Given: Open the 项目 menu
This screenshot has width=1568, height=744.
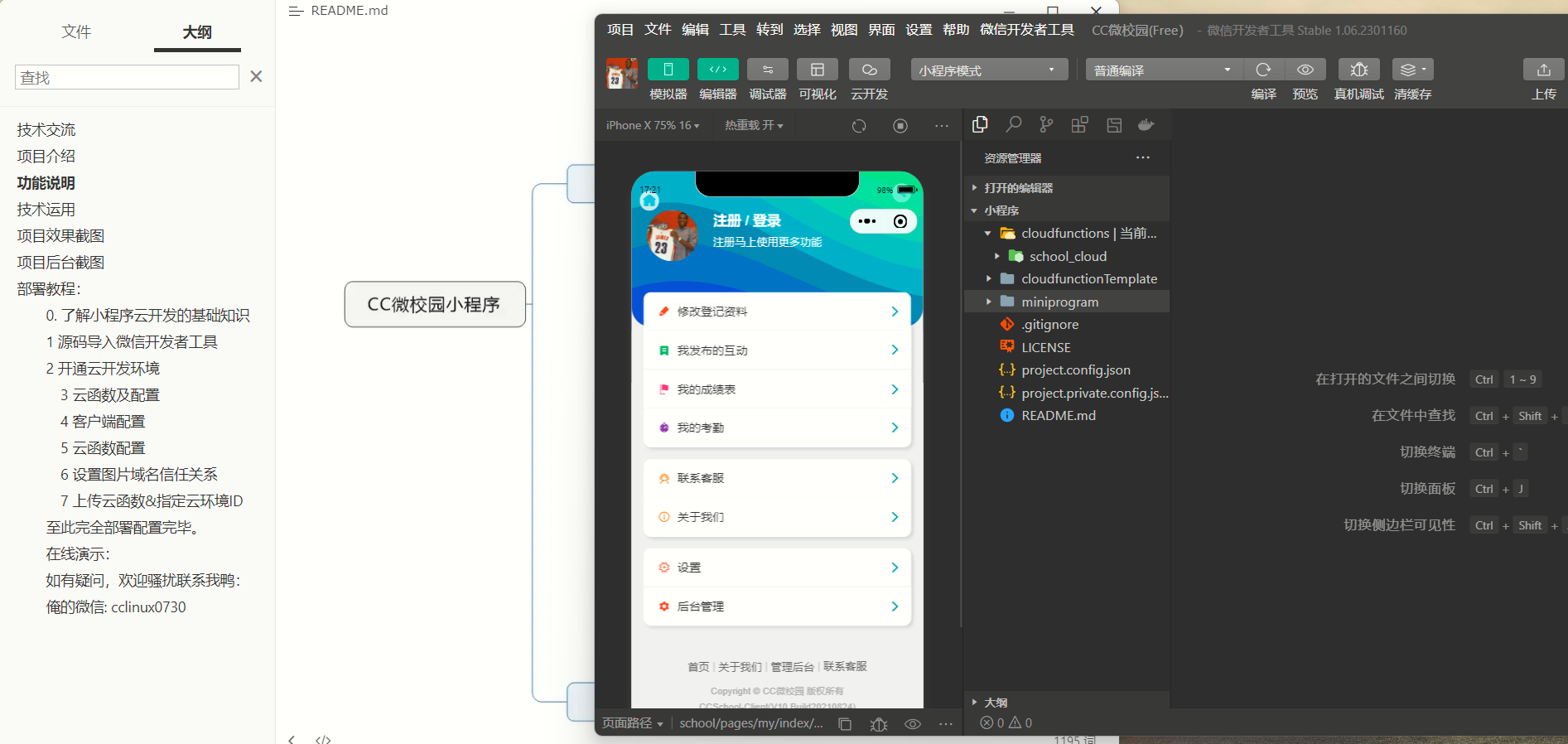Looking at the screenshot, I should pyautogui.click(x=620, y=30).
